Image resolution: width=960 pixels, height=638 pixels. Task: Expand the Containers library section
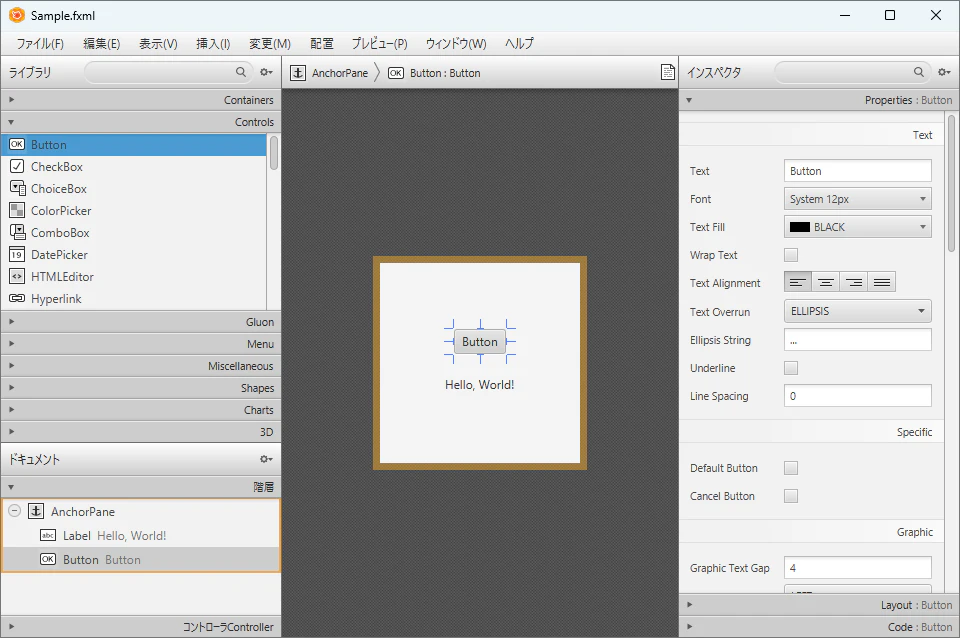[141, 100]
